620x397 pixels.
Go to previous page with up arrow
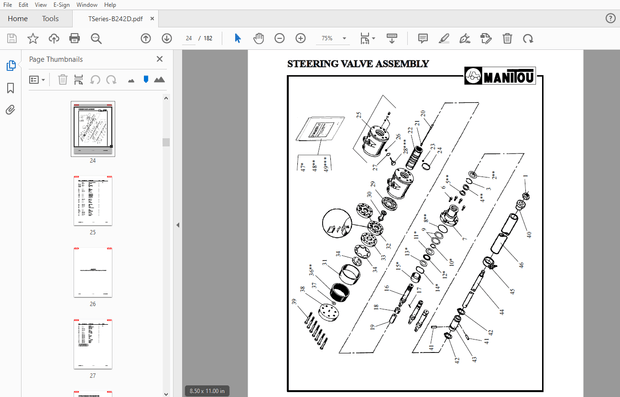146,38
